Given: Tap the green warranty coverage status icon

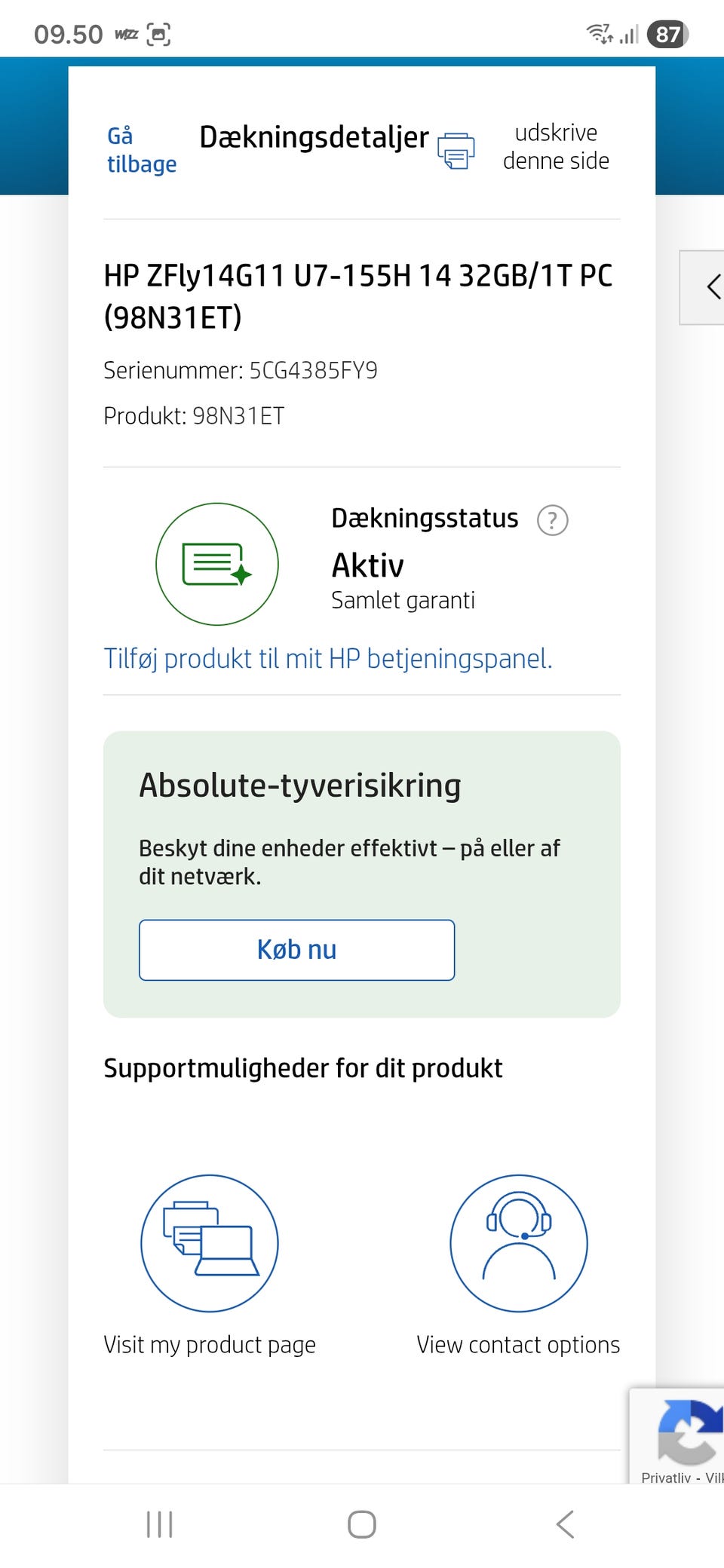Looking at the screenshot, I should pyautogui.click(x=217, y=564).
